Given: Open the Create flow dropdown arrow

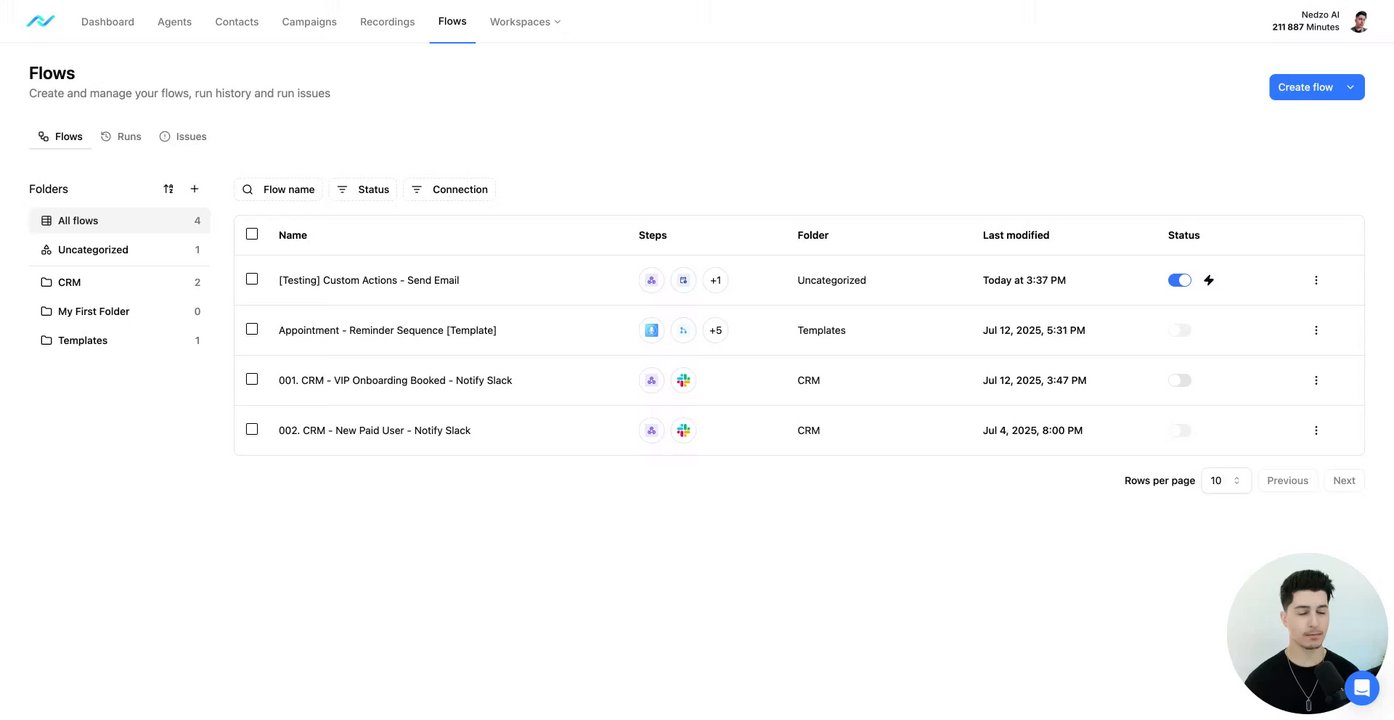Looking at the screenshot, I should 1350,87.
